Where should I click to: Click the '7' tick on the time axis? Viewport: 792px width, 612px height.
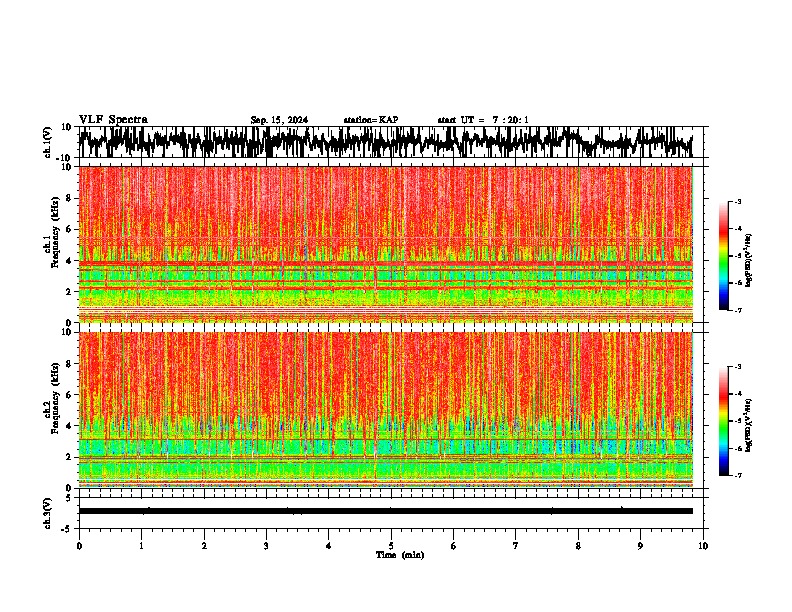click(x=516, y=546)
